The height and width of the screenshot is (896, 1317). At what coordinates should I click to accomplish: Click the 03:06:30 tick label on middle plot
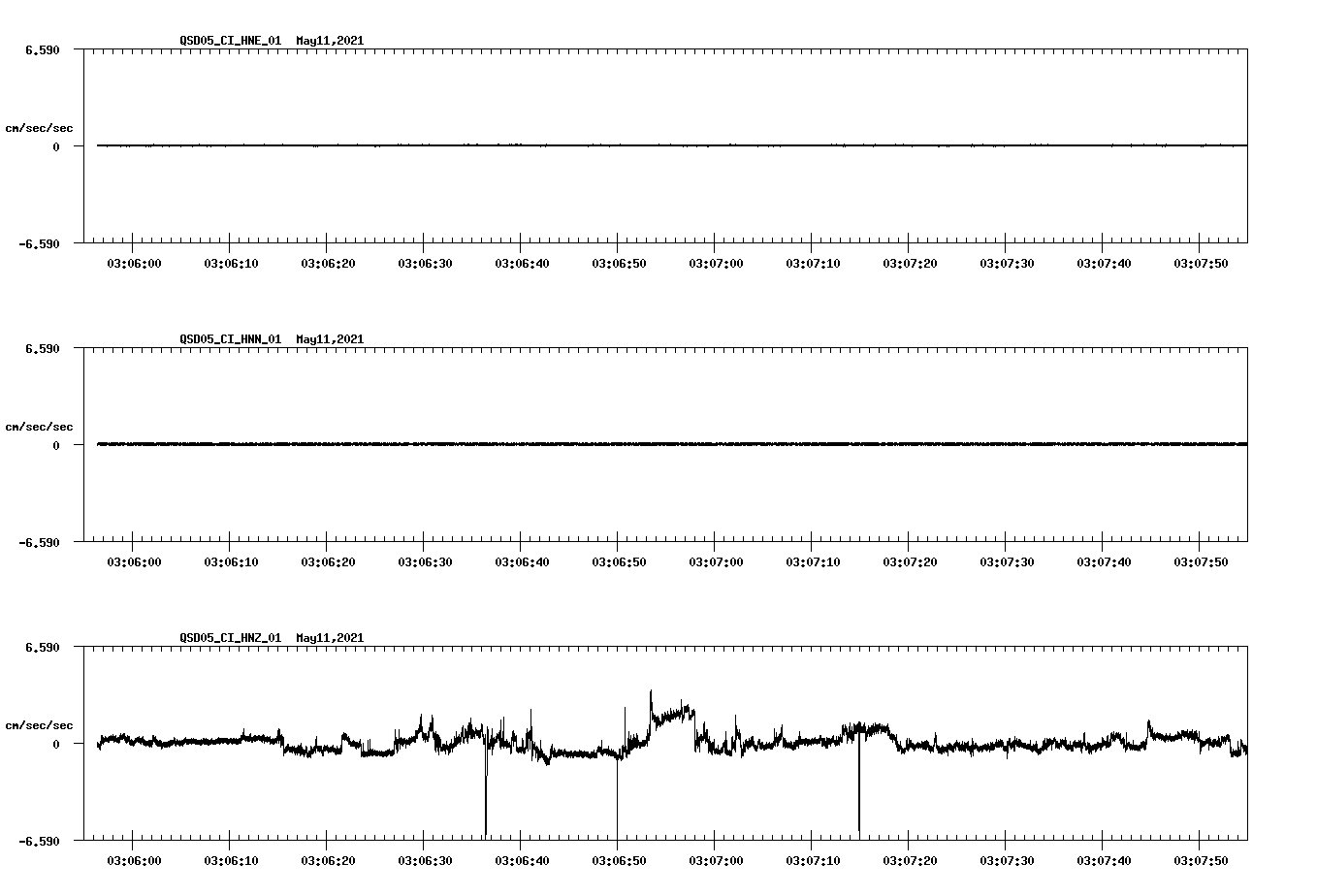coord(425,560)
